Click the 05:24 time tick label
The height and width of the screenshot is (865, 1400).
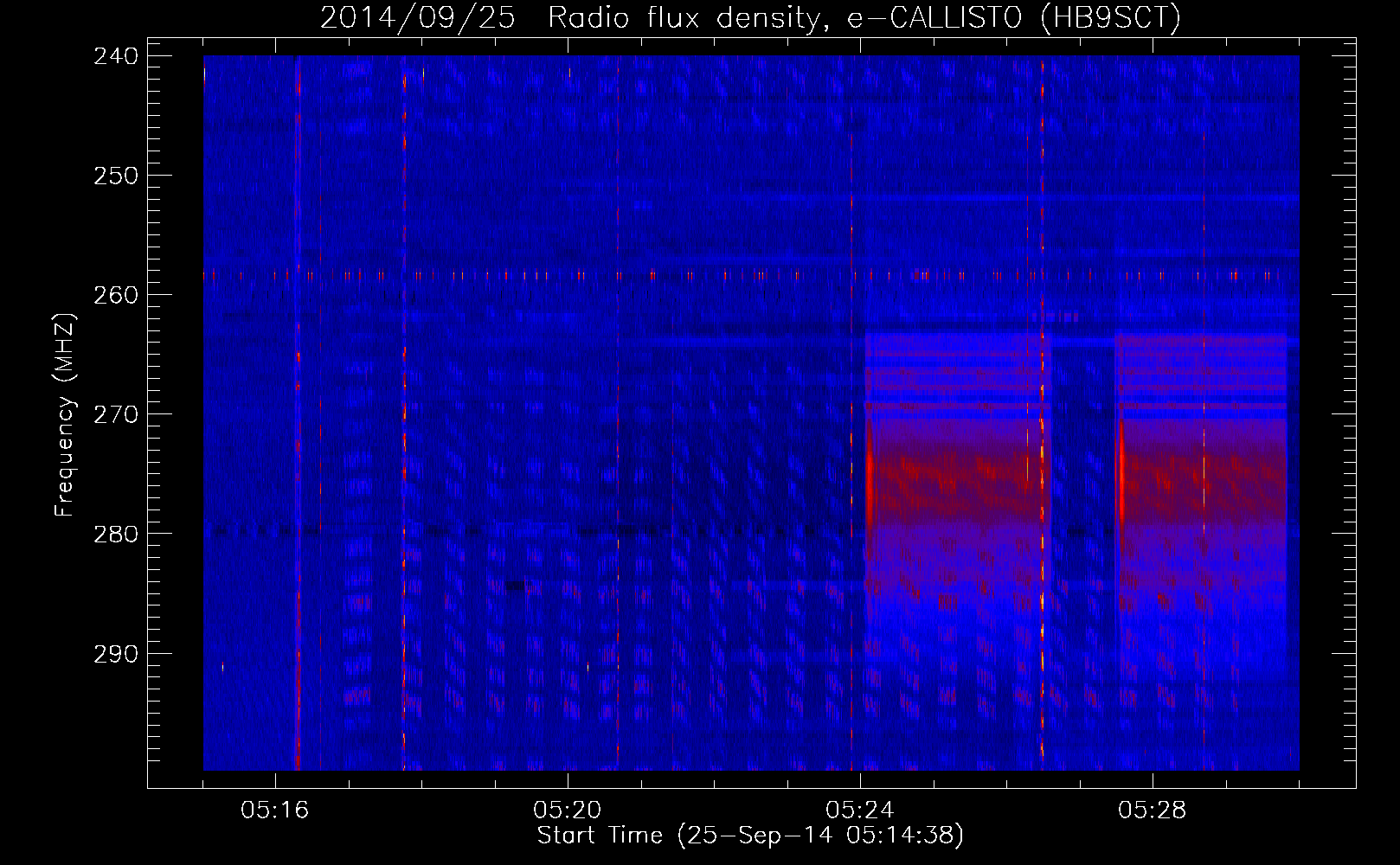(x=860, y=811)
